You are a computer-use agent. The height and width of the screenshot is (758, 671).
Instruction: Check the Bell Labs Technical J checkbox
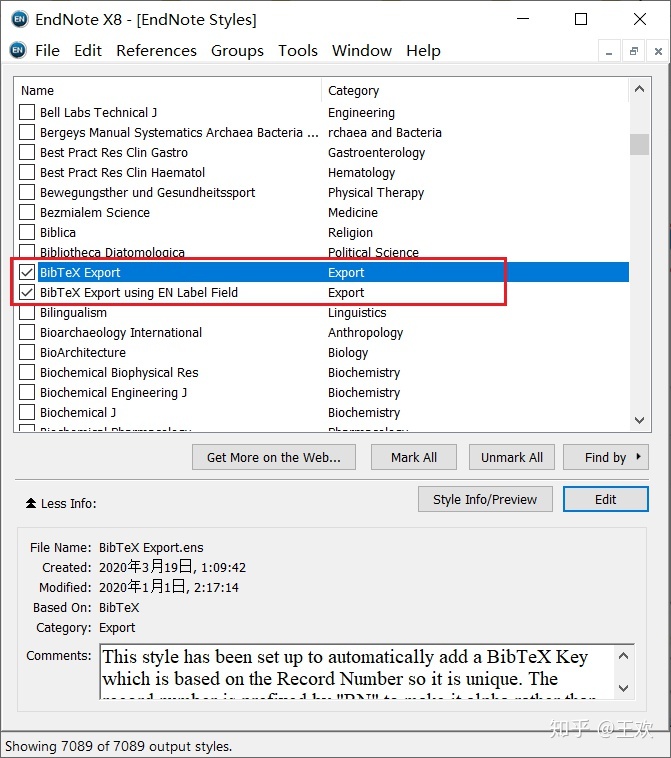tap(27, 112)
